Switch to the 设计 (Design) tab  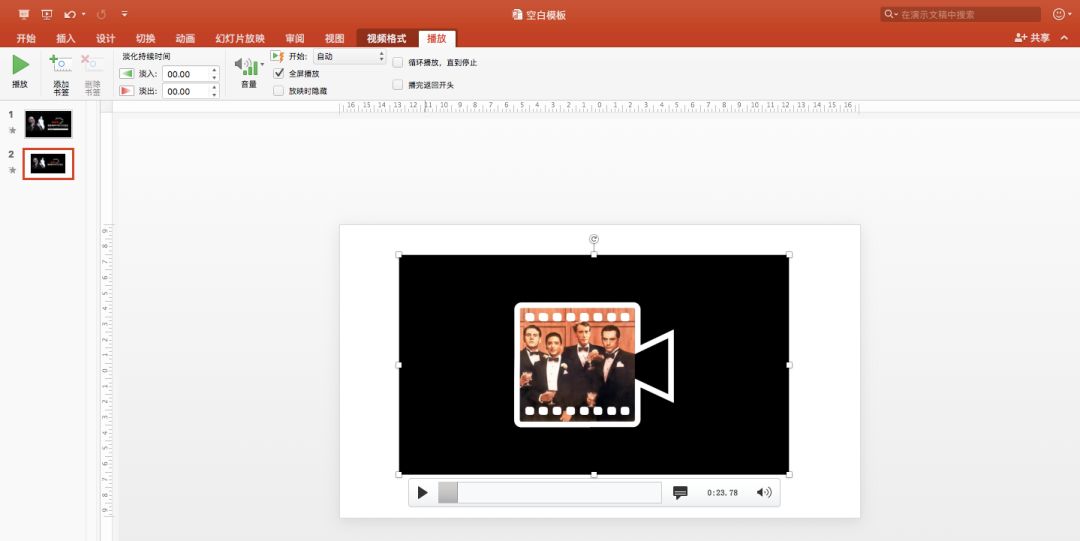[105, 39]
